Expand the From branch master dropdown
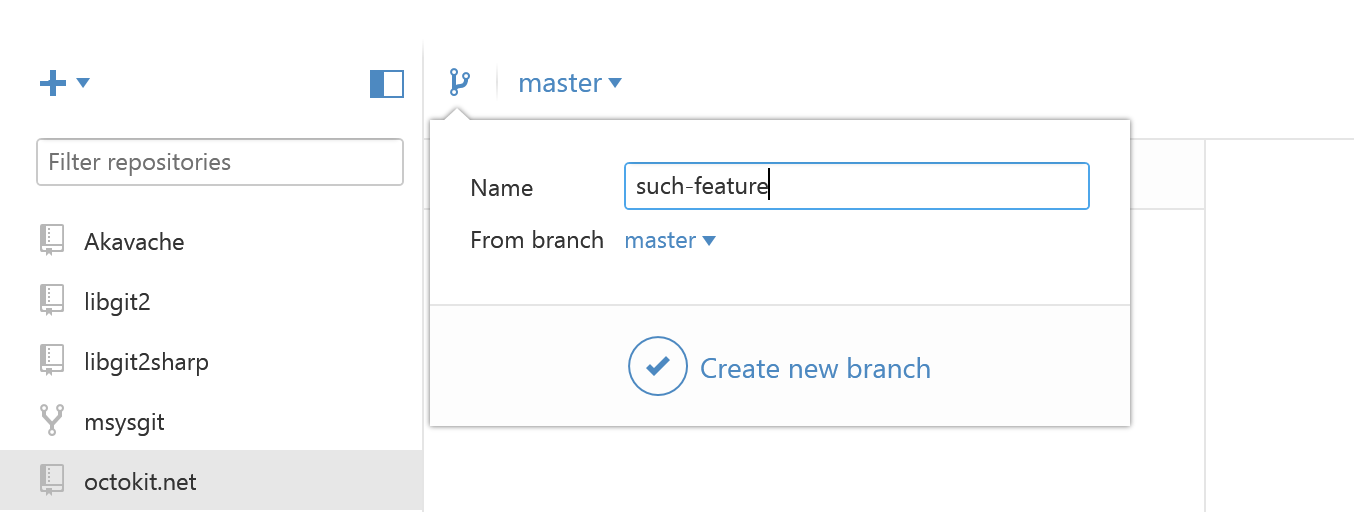The width and height of the screenshot is (1354, 512). click(670, 240)
